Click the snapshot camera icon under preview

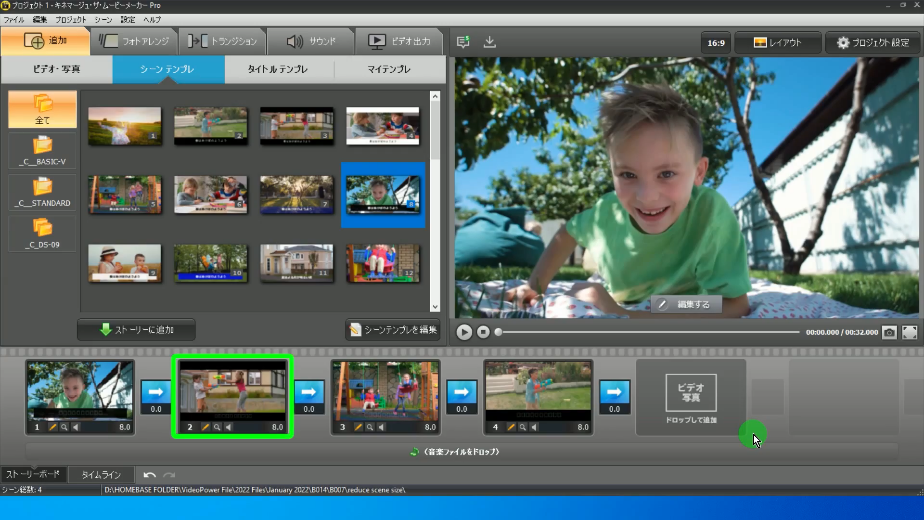[x=889, y=332]
